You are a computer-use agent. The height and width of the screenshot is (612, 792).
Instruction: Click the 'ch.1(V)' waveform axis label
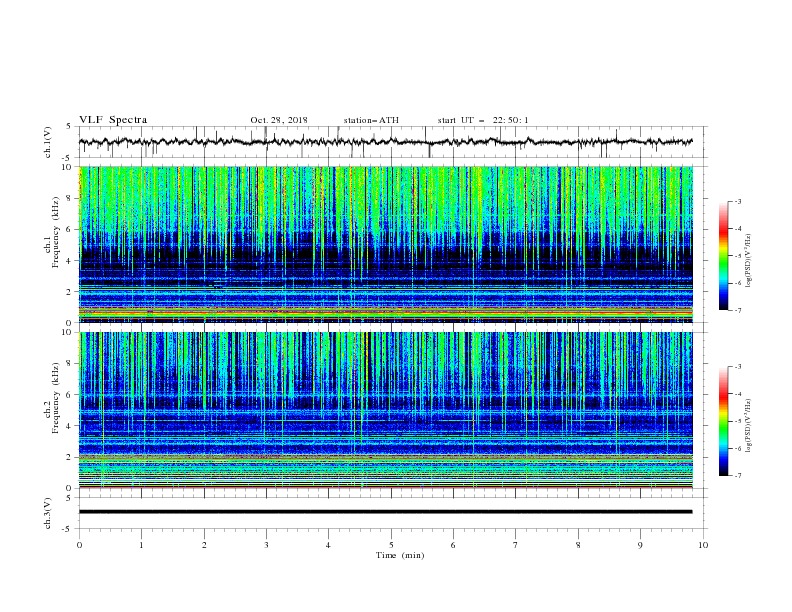(x=48, y=142)
